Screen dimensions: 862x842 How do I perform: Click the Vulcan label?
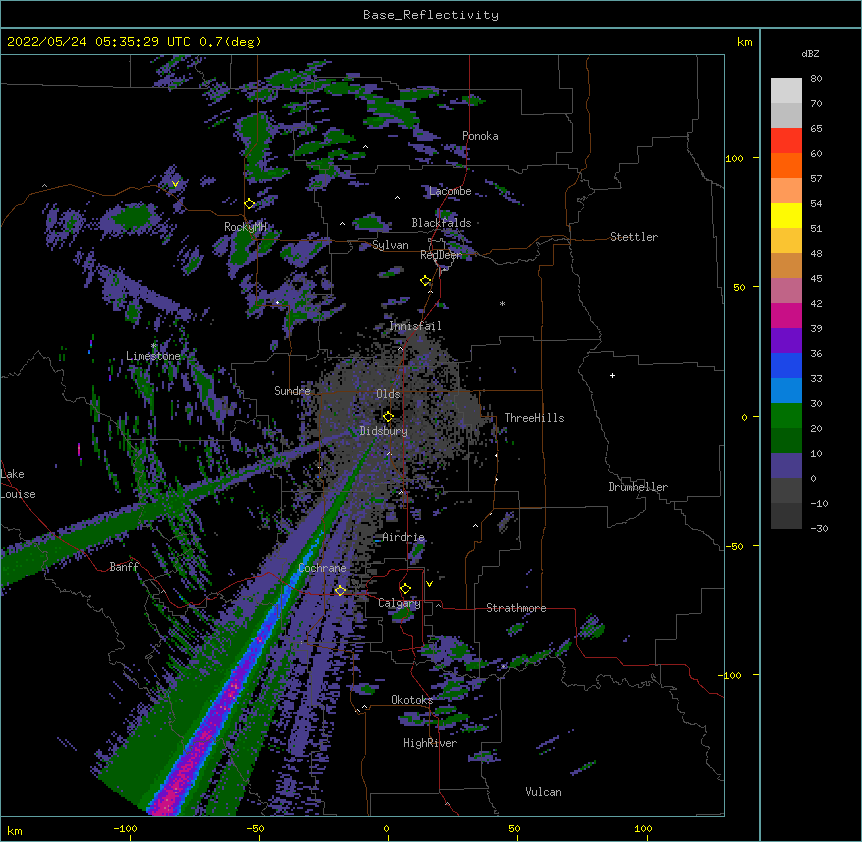click(x=543, y=792)
